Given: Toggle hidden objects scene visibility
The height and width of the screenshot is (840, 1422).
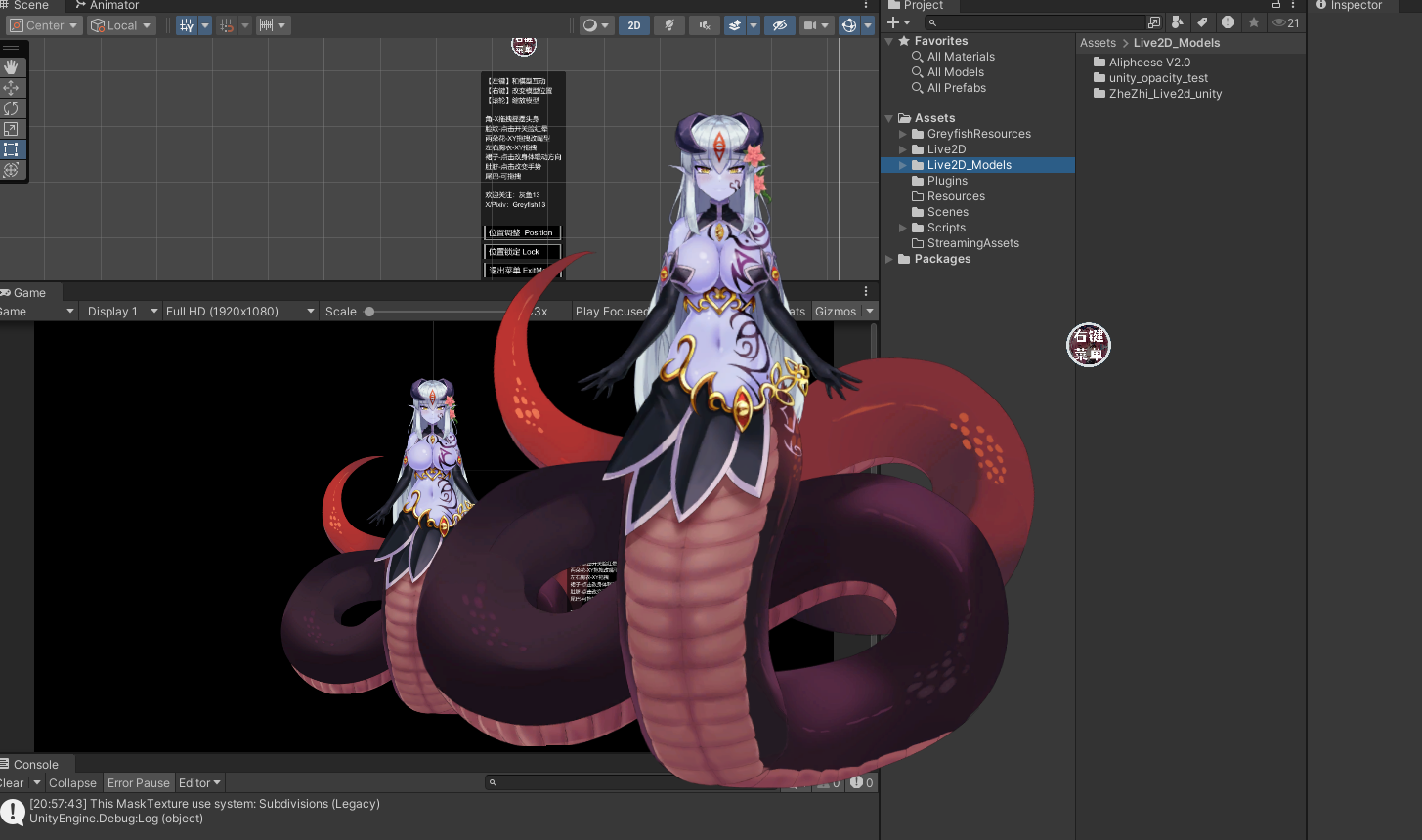Looking at the screenshot, I should pos(779,25).
